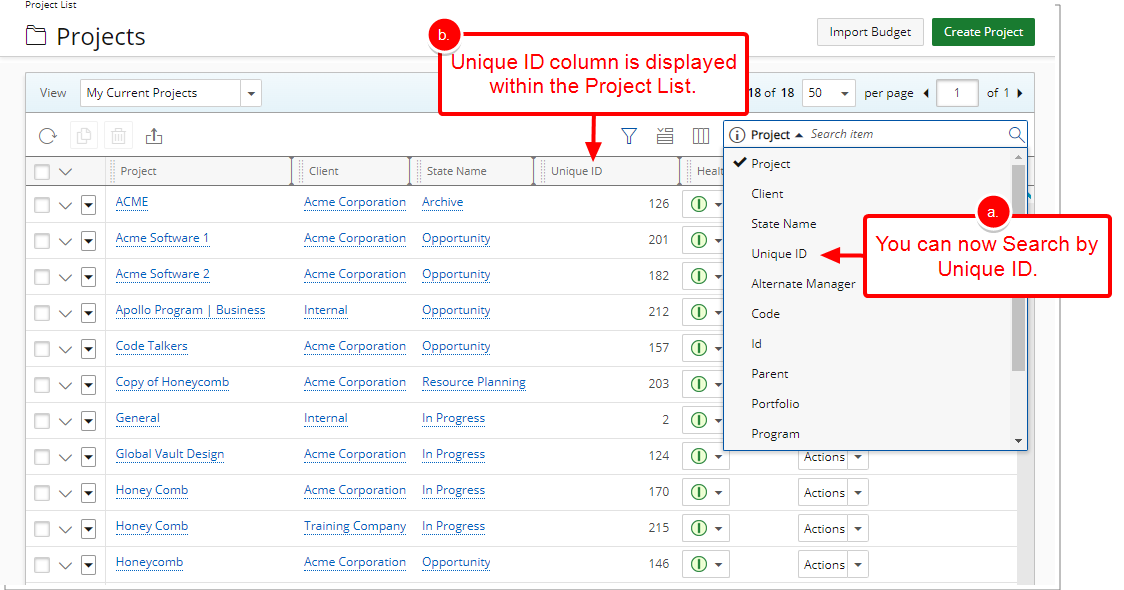
Task: Click the page number input field
Action: click(956, 93)
